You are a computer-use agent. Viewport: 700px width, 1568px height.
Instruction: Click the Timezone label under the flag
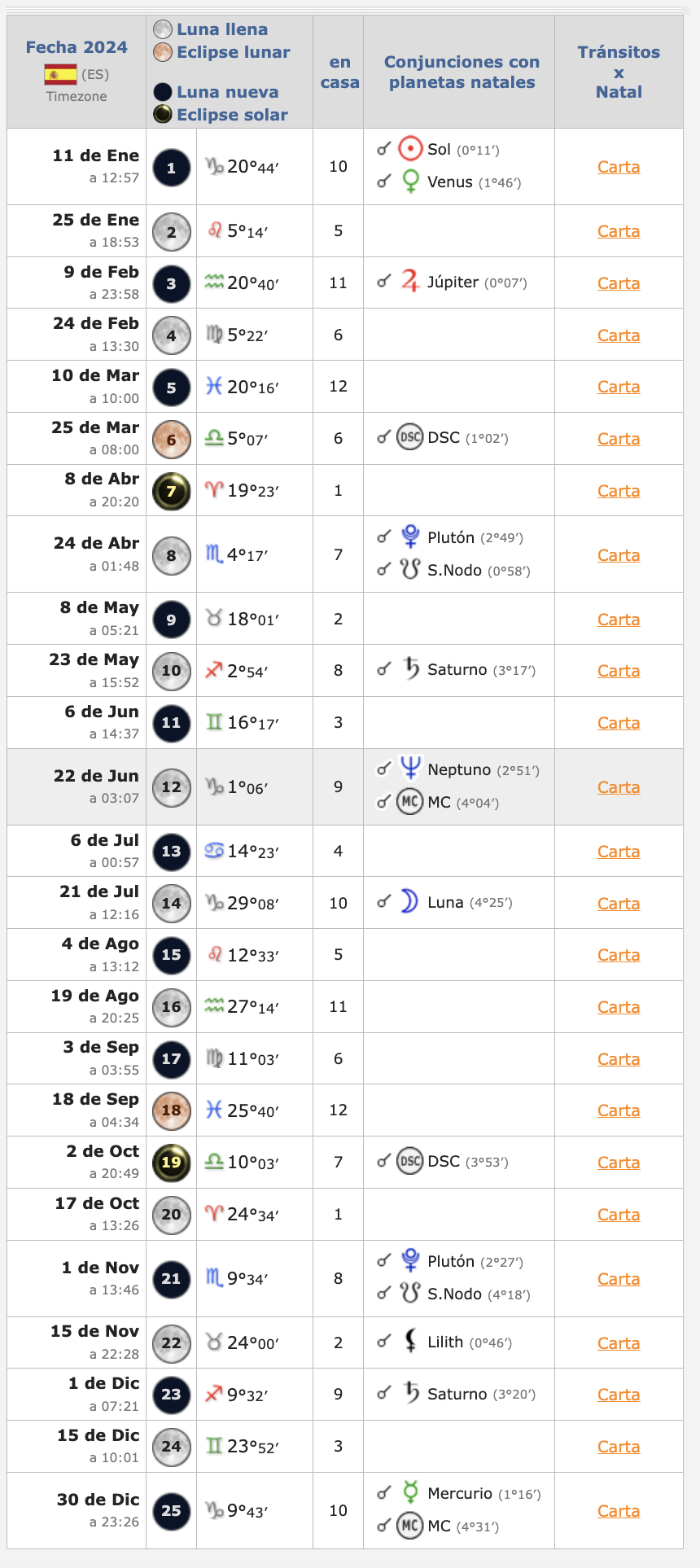click(x=77, y=96)
